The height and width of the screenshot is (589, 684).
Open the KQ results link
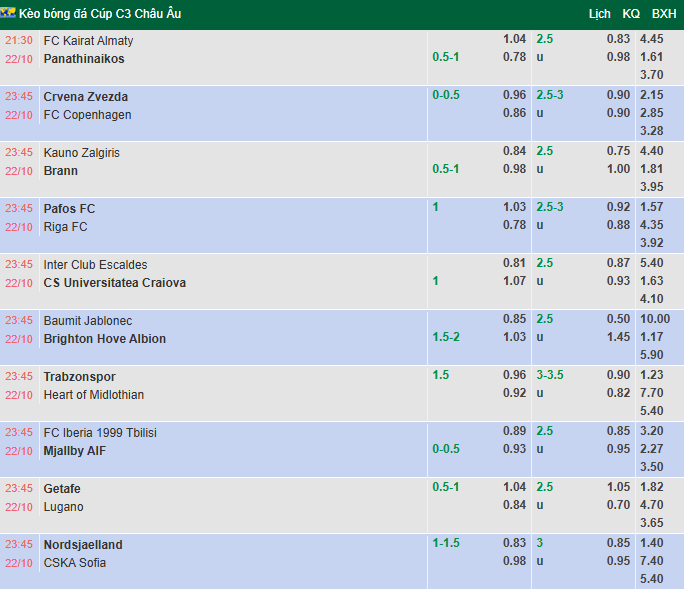tap(631, 14)
